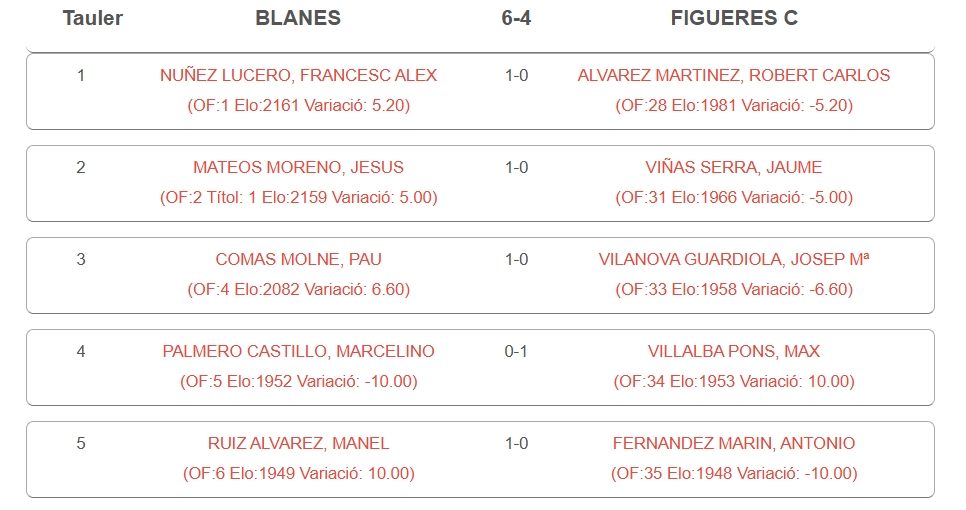Click the FIGUERES C team header
The height and width of the screenshot is (510, 966).
(x=733, y=18)
